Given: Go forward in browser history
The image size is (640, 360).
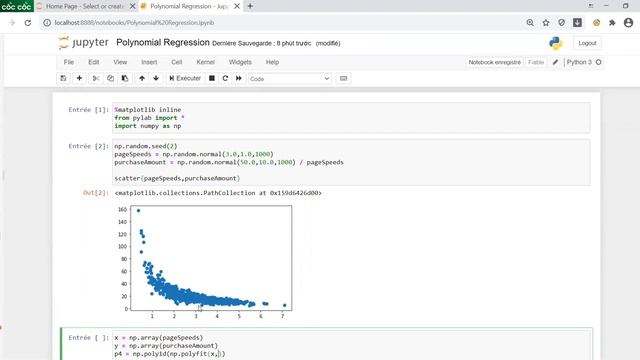Looking at the screenshot, I should 12,23.
